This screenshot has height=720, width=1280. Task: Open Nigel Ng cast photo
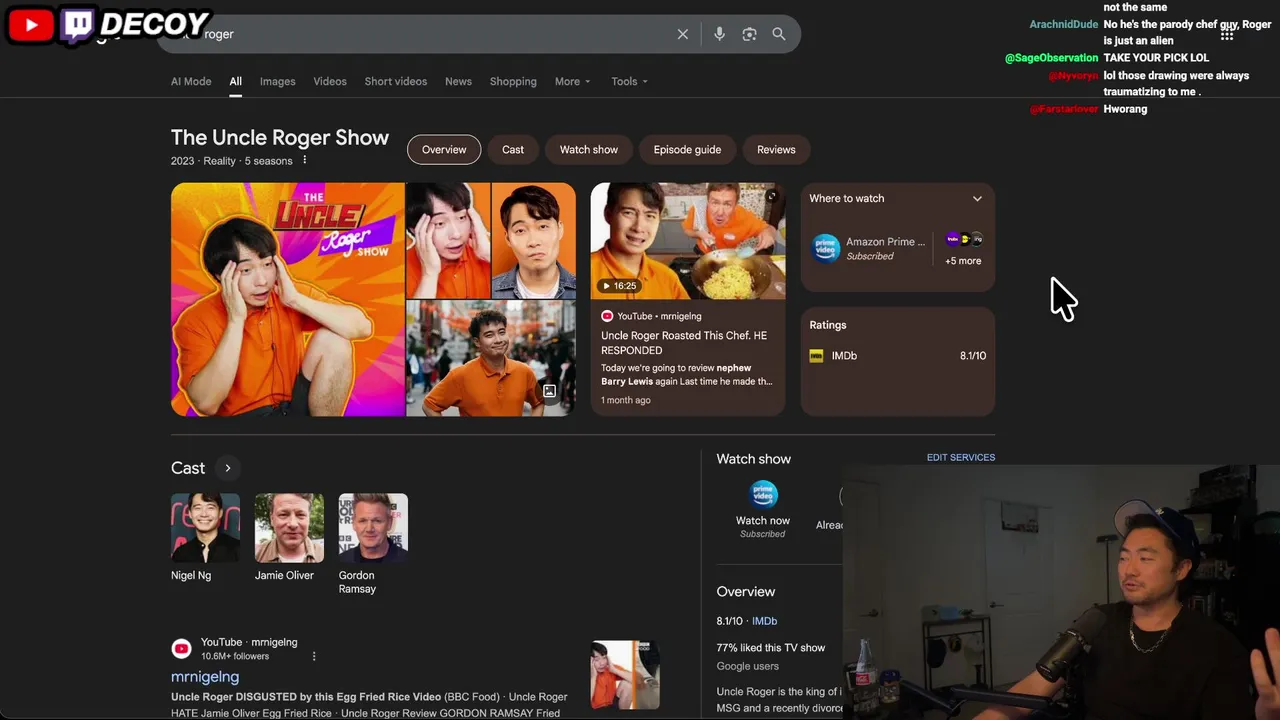pyautogui.click(x=205, y=528)
